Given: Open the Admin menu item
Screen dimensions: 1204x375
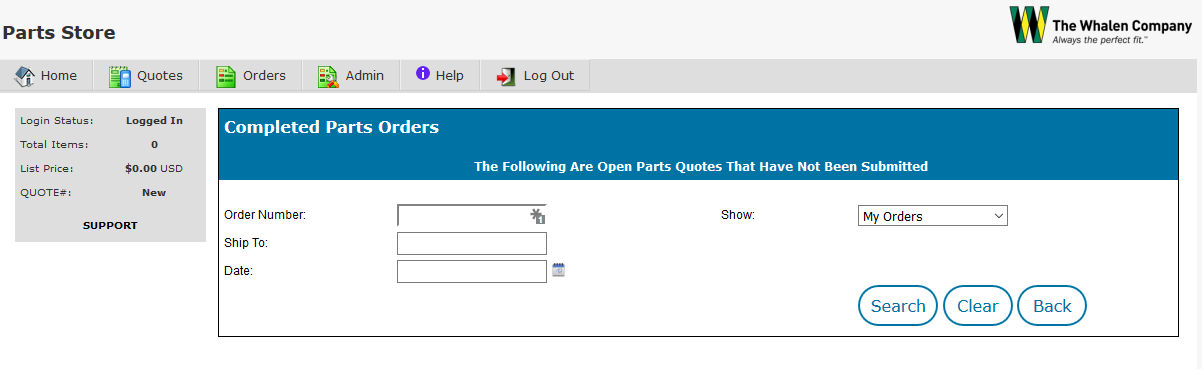Looking at the screenshot, I should [351, 76].
